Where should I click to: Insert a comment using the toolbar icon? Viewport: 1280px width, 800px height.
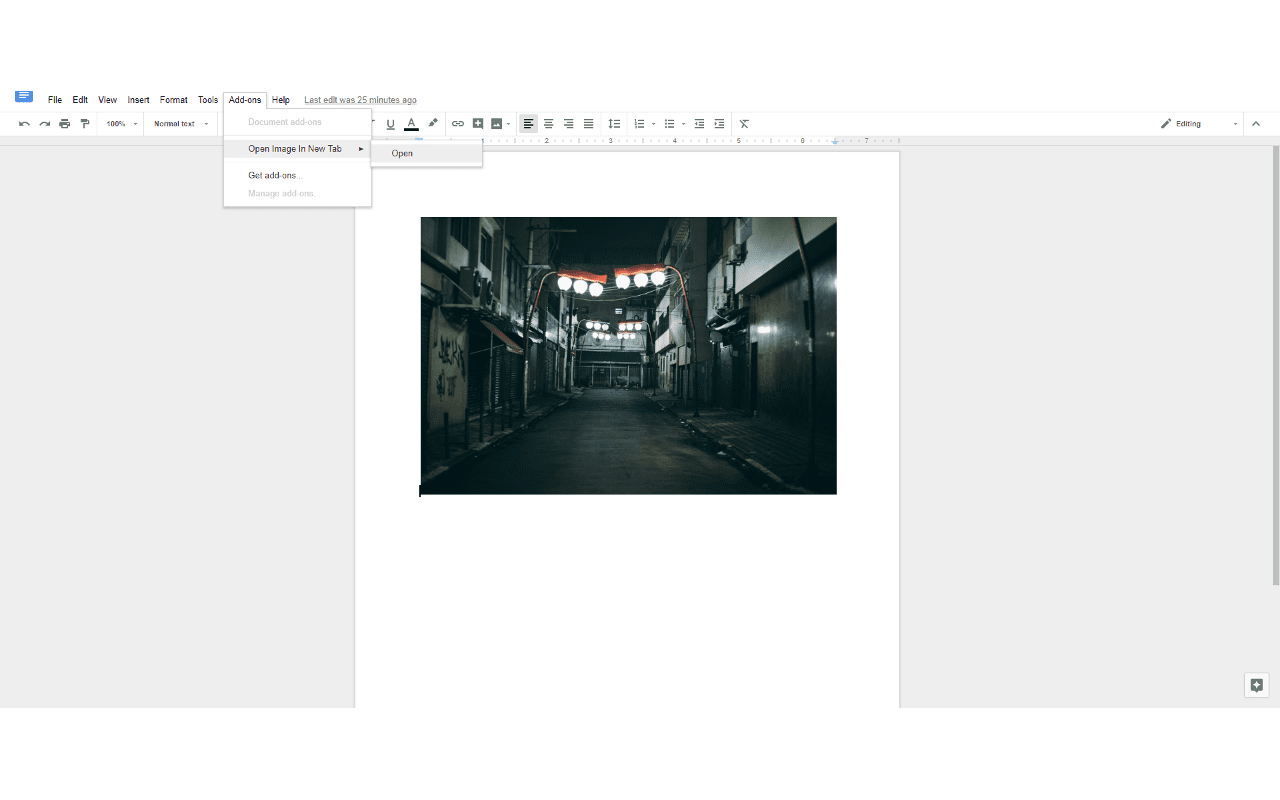point(477,123)
